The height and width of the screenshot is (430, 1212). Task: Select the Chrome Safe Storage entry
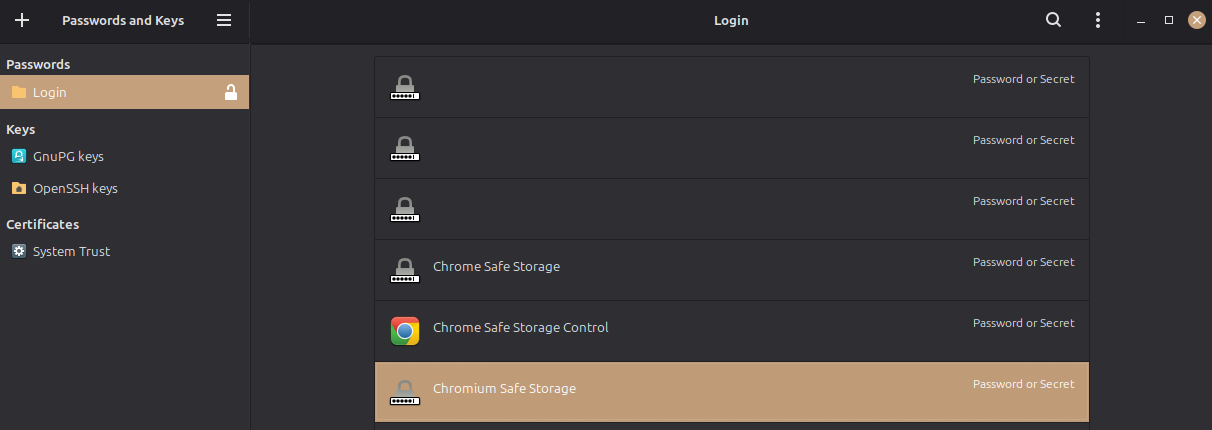732,270
